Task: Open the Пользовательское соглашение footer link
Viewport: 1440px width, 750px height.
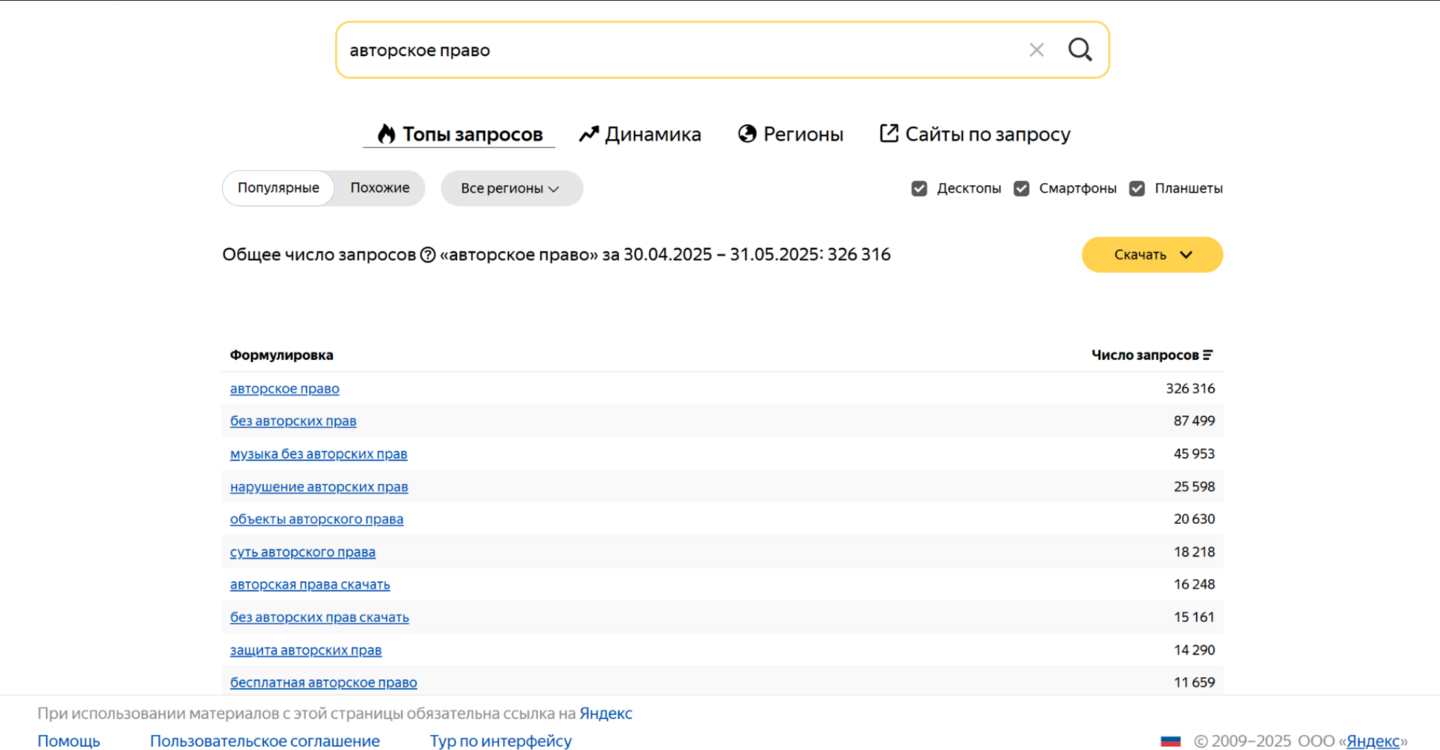Action: coord(265,741)
